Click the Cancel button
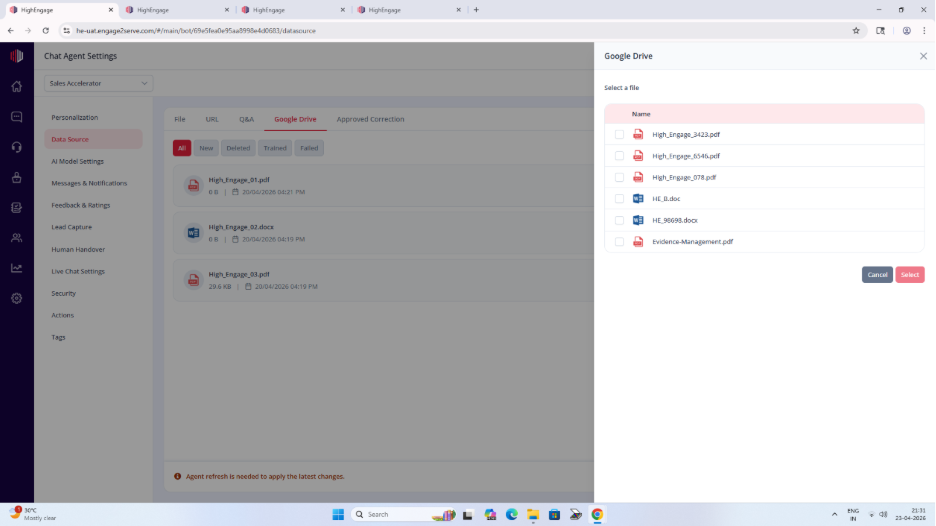 click(x=877, y=275)
